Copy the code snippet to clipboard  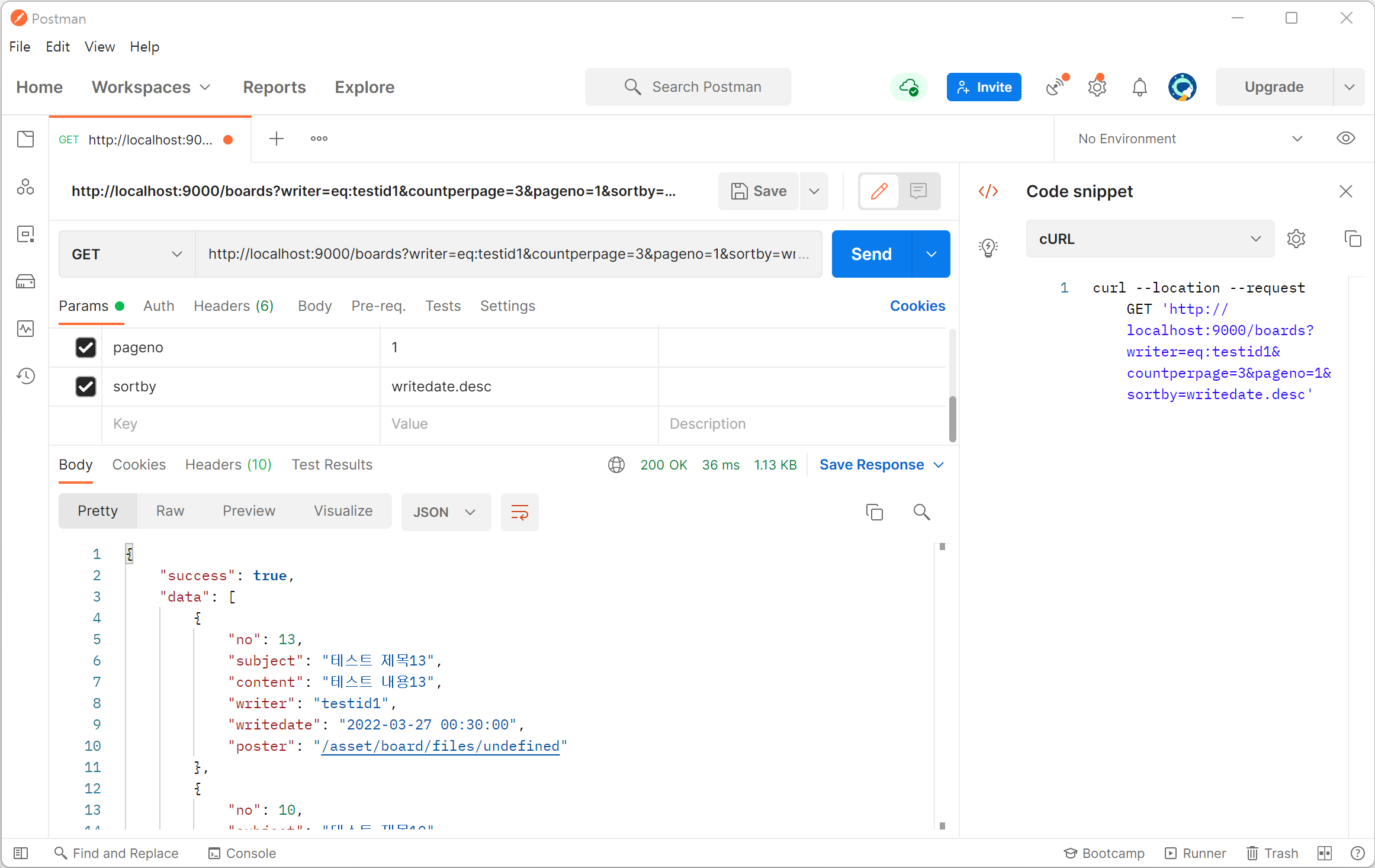1352,239
